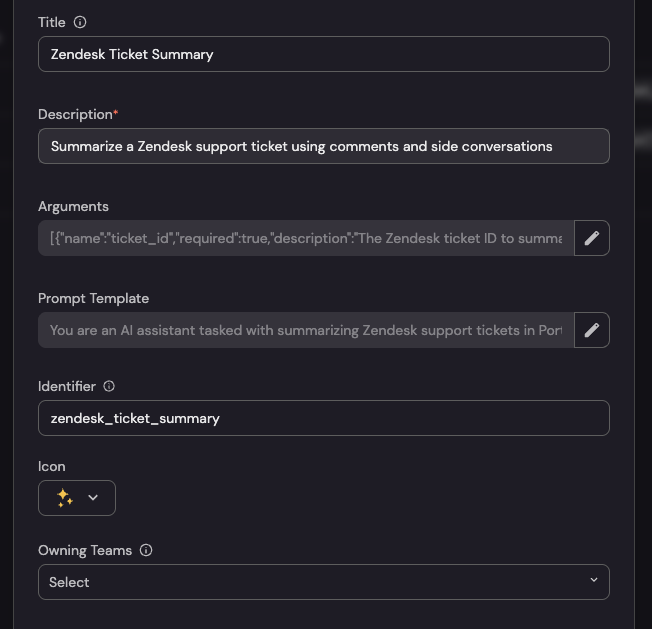Viewport: 652px width, 629px height.
Task: Click the Description label text
Action: (x=75, y=114)
